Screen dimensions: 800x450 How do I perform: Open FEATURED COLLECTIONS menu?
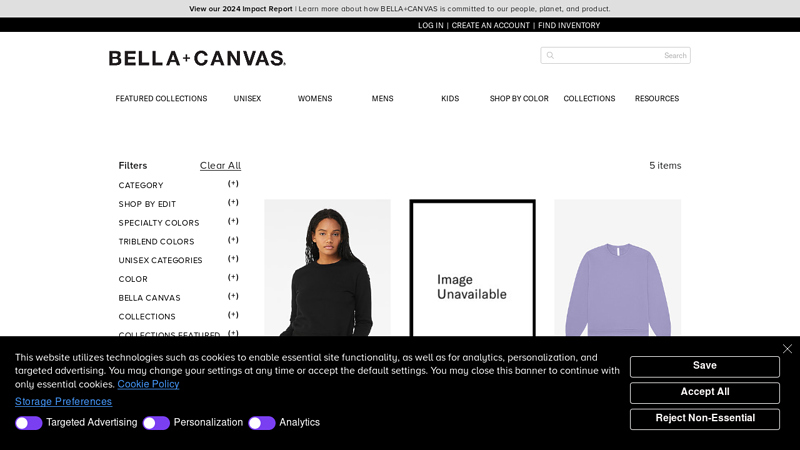click(161, 98)
